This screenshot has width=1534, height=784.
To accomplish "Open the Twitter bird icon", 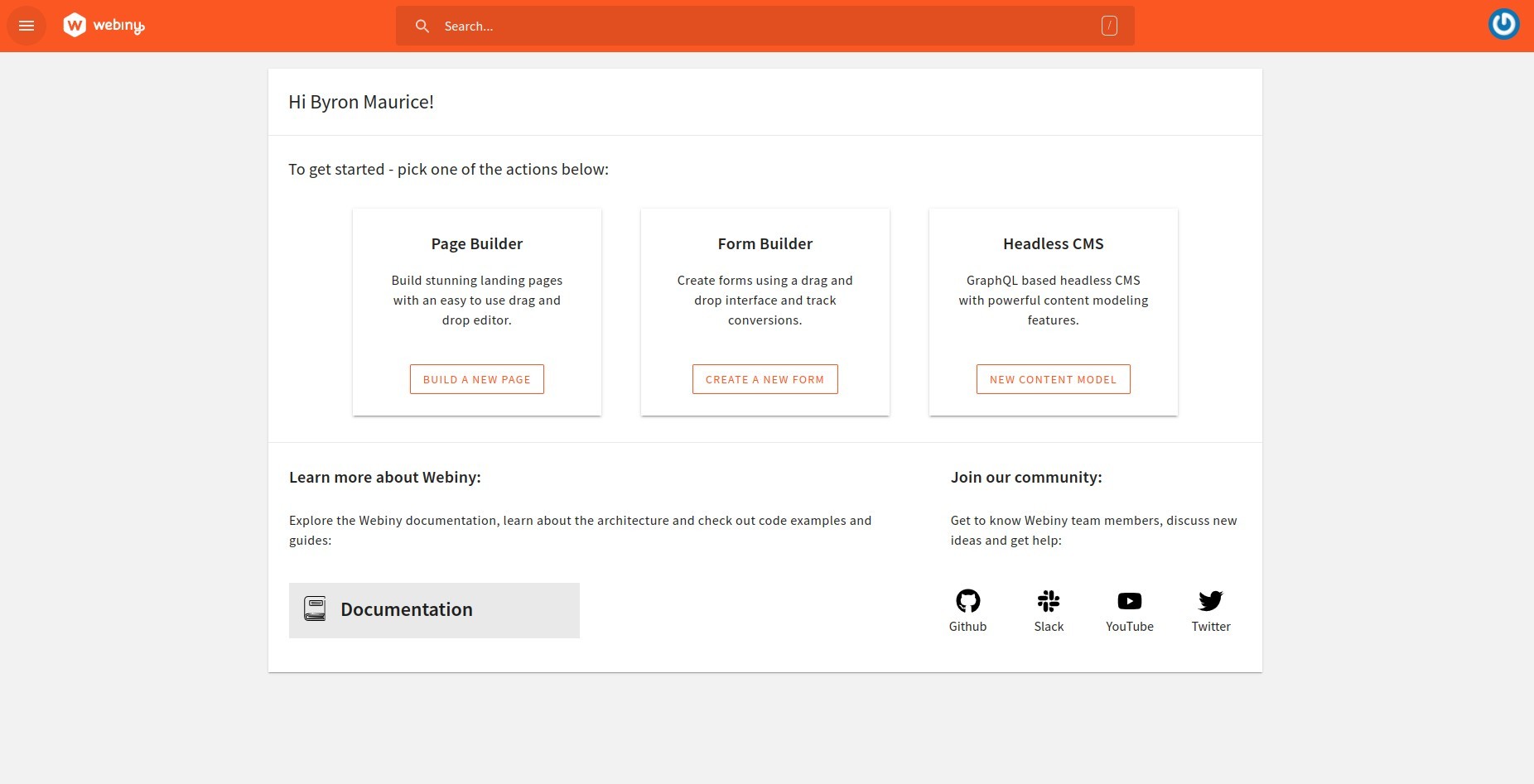I will coord(1211,600).
